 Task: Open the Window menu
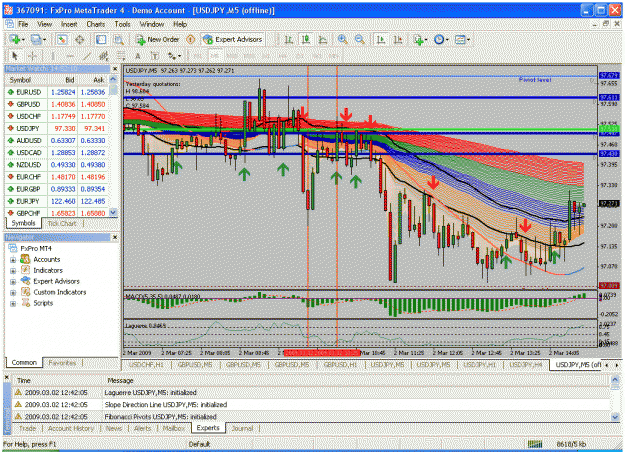click(x=152, y=24)
